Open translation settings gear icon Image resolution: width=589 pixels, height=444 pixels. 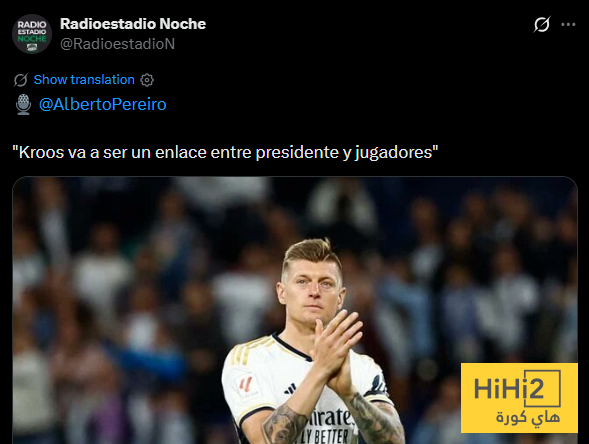pyautogui.click(x=147, y=80)
